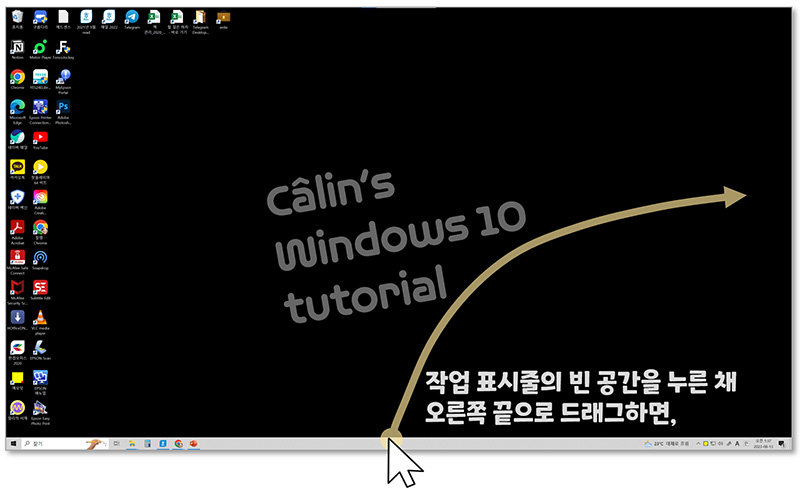This screenshot has width=800, height=497.
Task: Open Task View on the taskbar
Action: pyautogui.click(x=116, y=444)
